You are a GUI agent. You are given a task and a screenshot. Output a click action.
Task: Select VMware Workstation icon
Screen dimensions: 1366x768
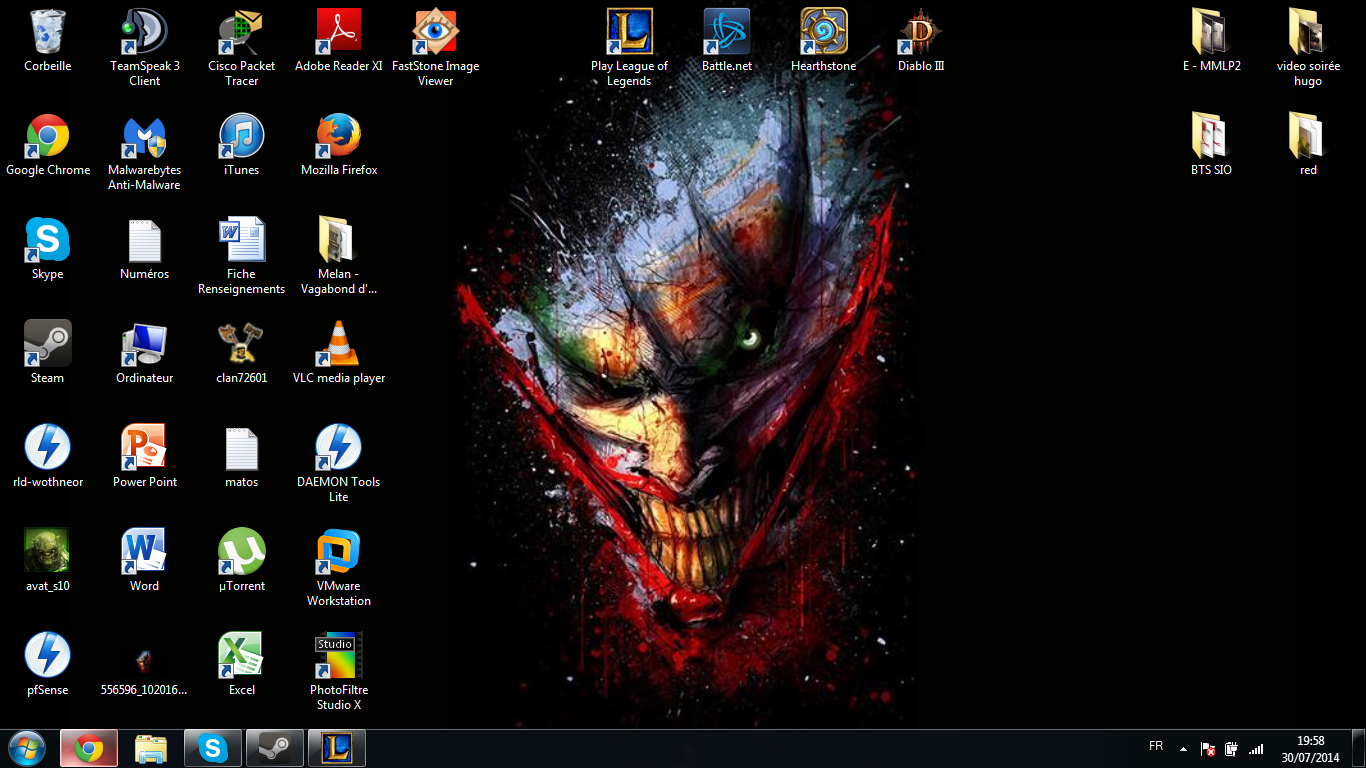click(338, 552)
